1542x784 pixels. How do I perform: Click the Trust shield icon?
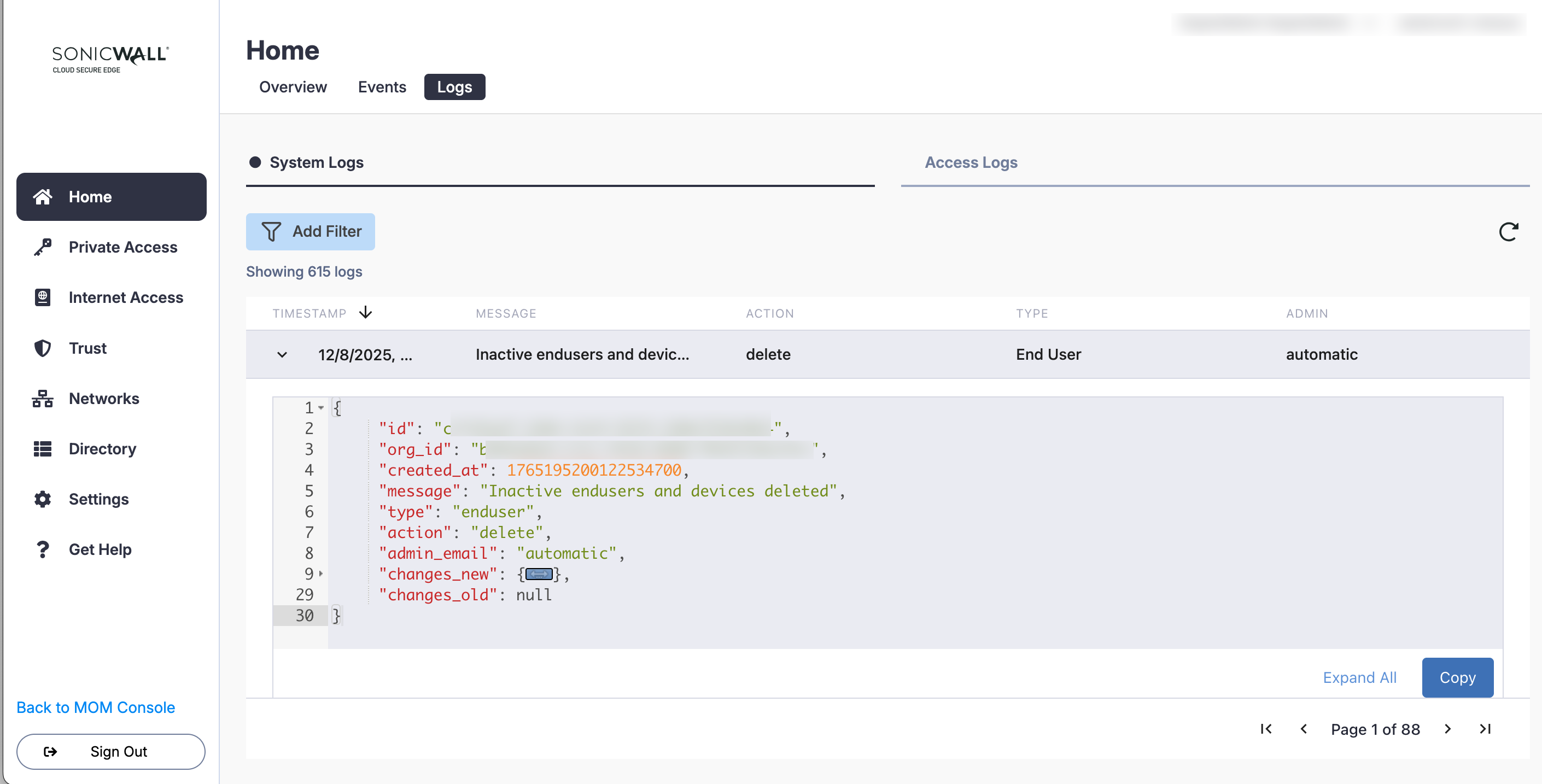tap(43, 348)
